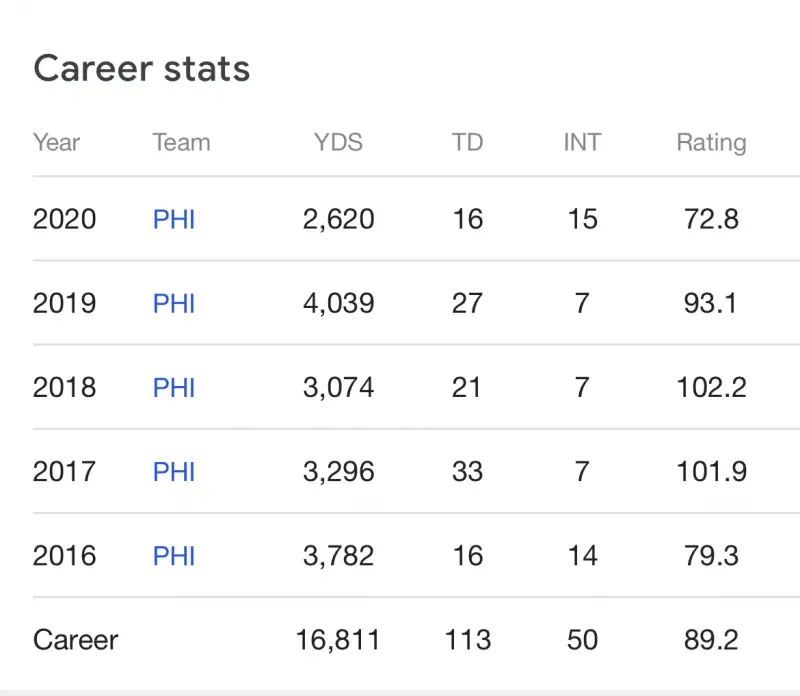Open the PHI team link for 2017

click(174, 471)
